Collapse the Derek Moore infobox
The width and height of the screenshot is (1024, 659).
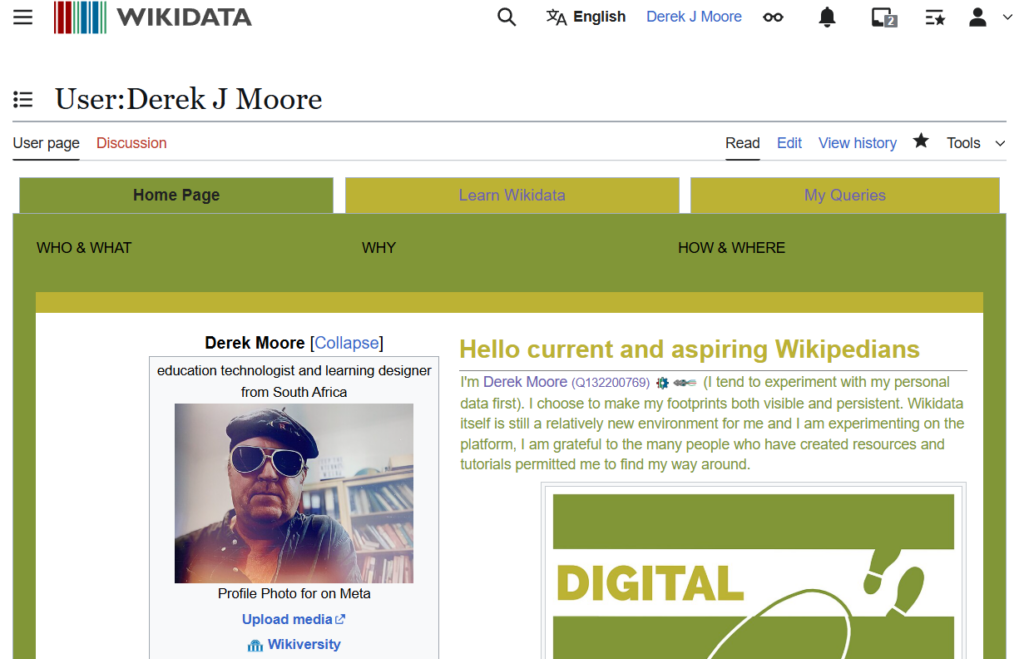pos(347,343)
